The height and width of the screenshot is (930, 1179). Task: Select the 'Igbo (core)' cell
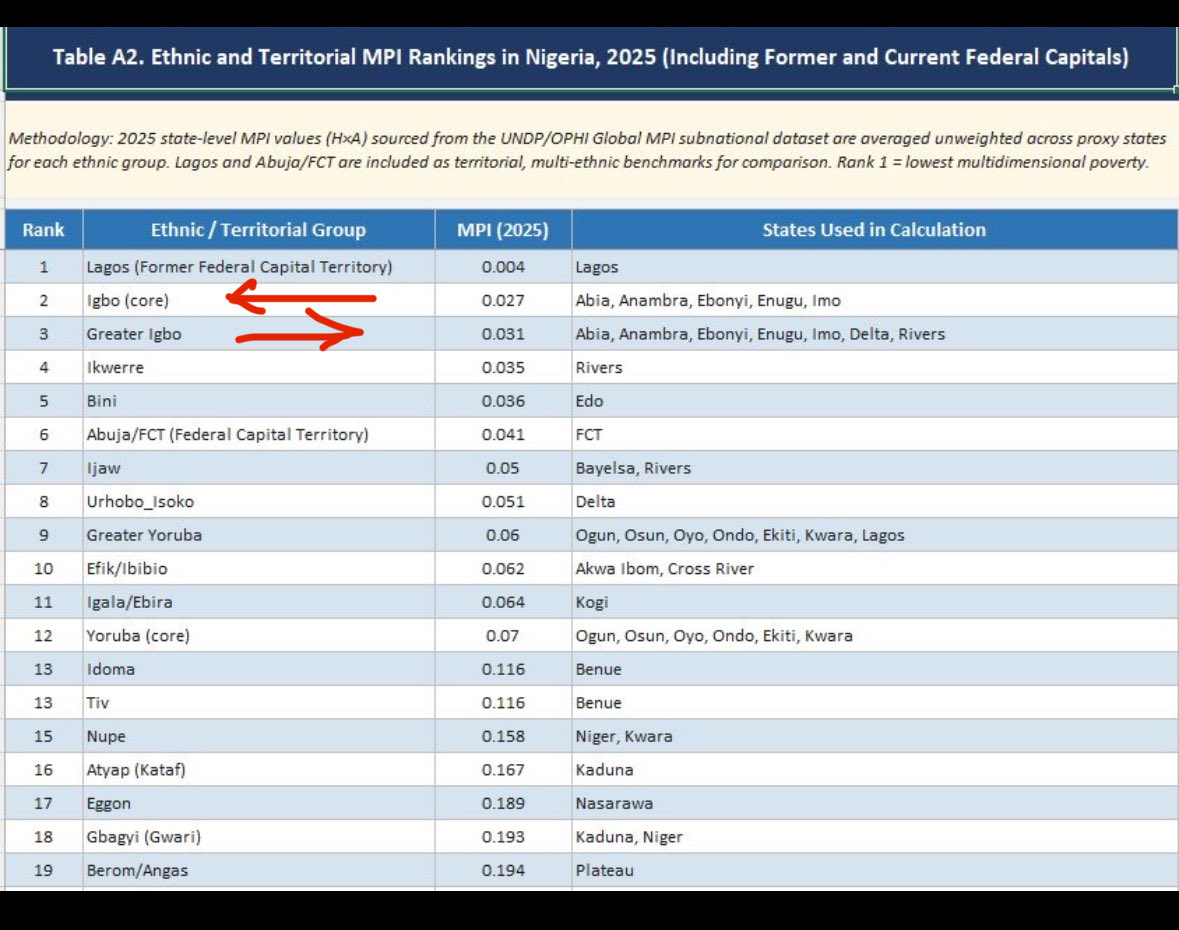259,301
